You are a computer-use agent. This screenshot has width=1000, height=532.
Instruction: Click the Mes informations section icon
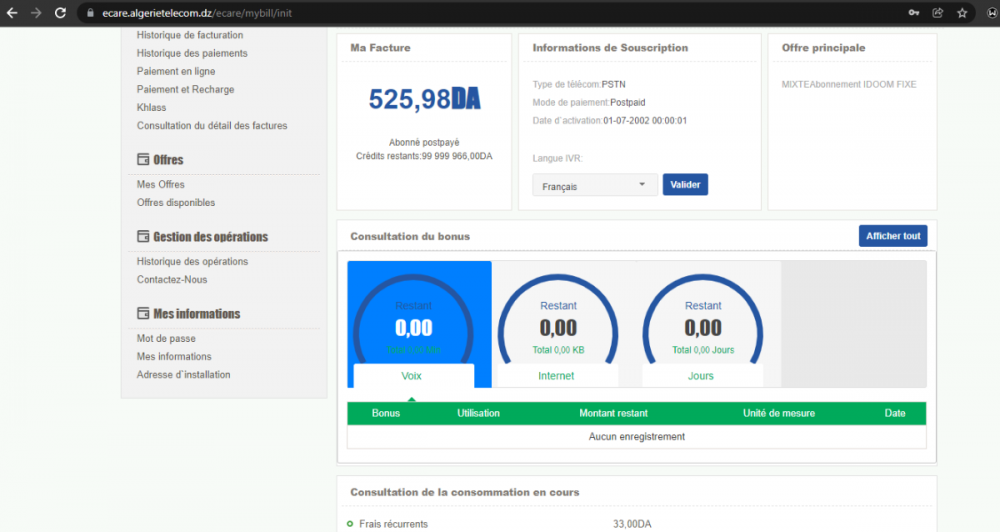[x=143, y=314]
